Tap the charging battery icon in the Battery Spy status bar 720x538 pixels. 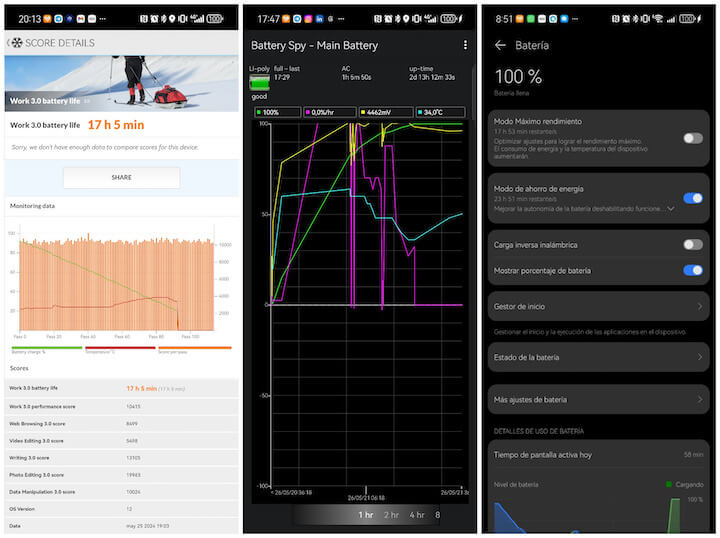[451, 19]
